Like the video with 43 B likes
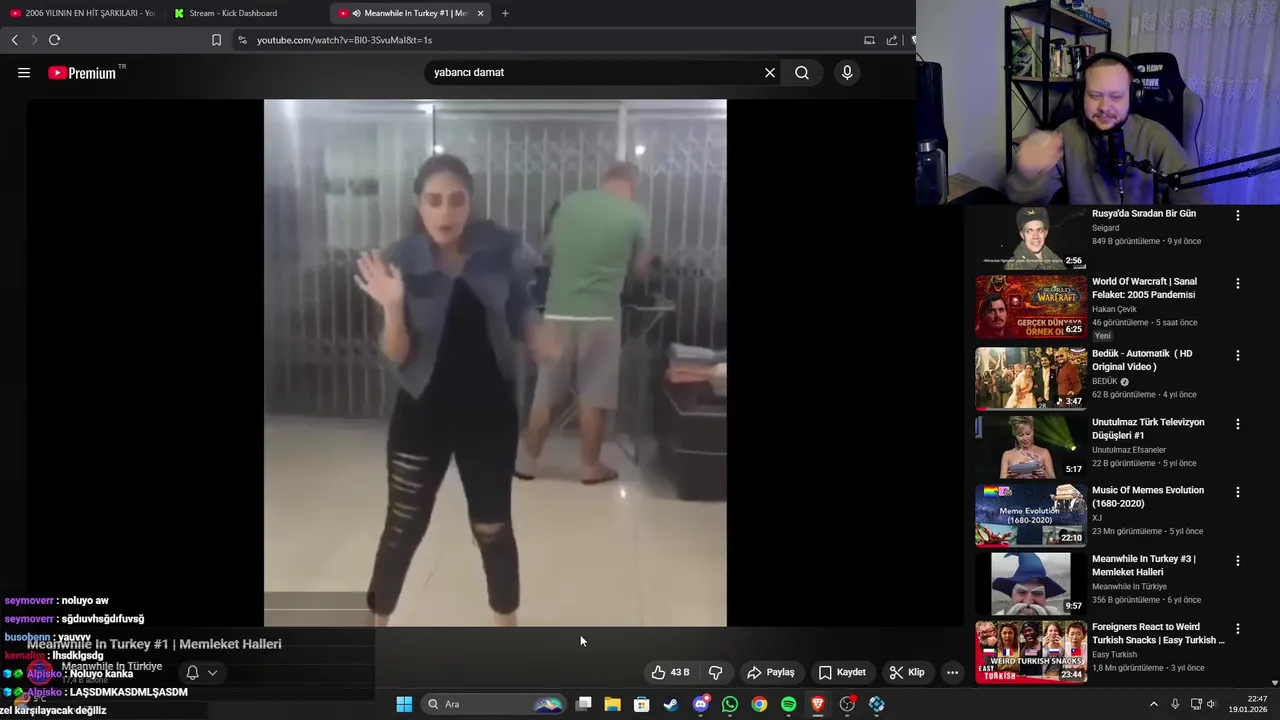 click(670, 672)
